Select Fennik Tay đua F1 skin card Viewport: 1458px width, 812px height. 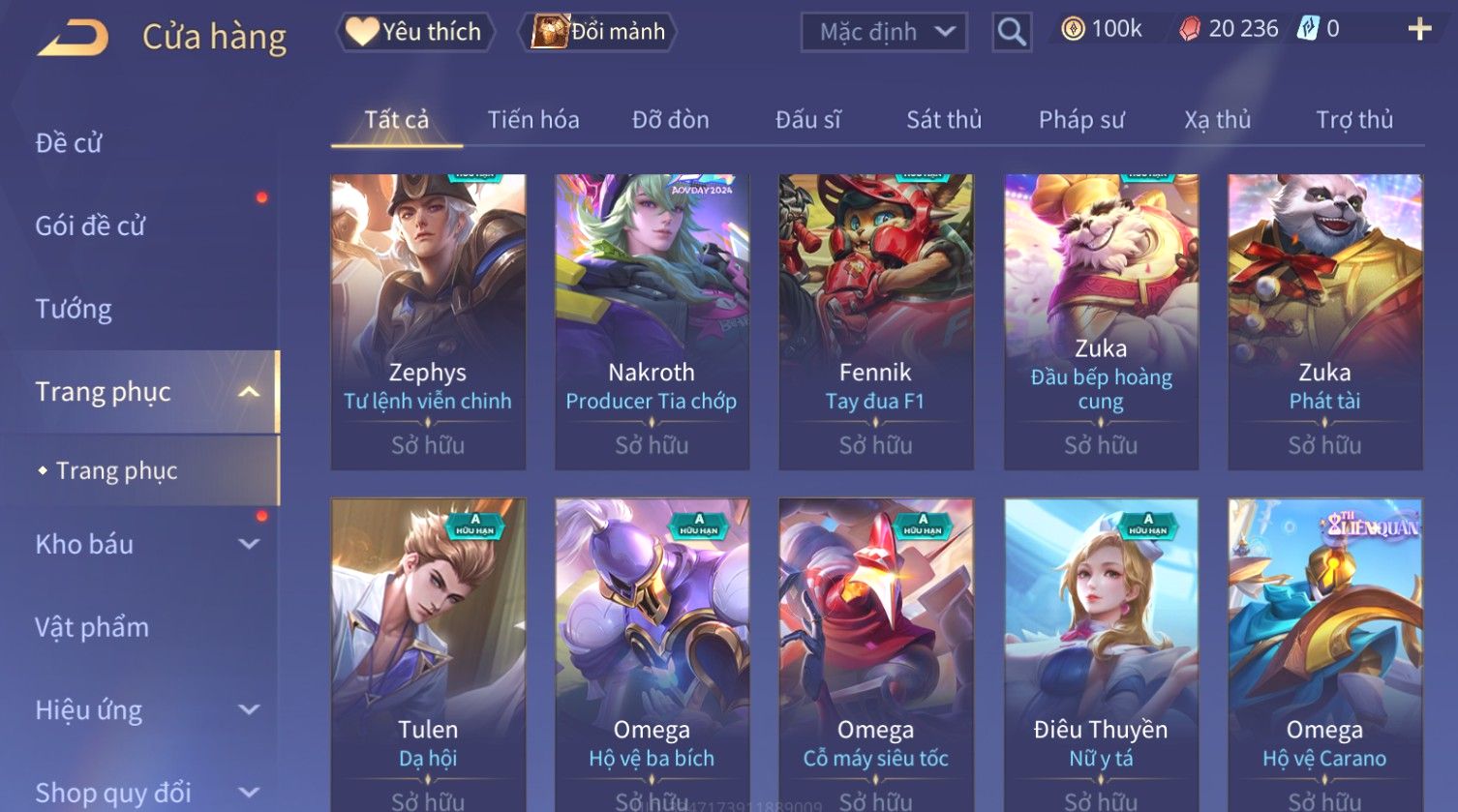point(875,322)
